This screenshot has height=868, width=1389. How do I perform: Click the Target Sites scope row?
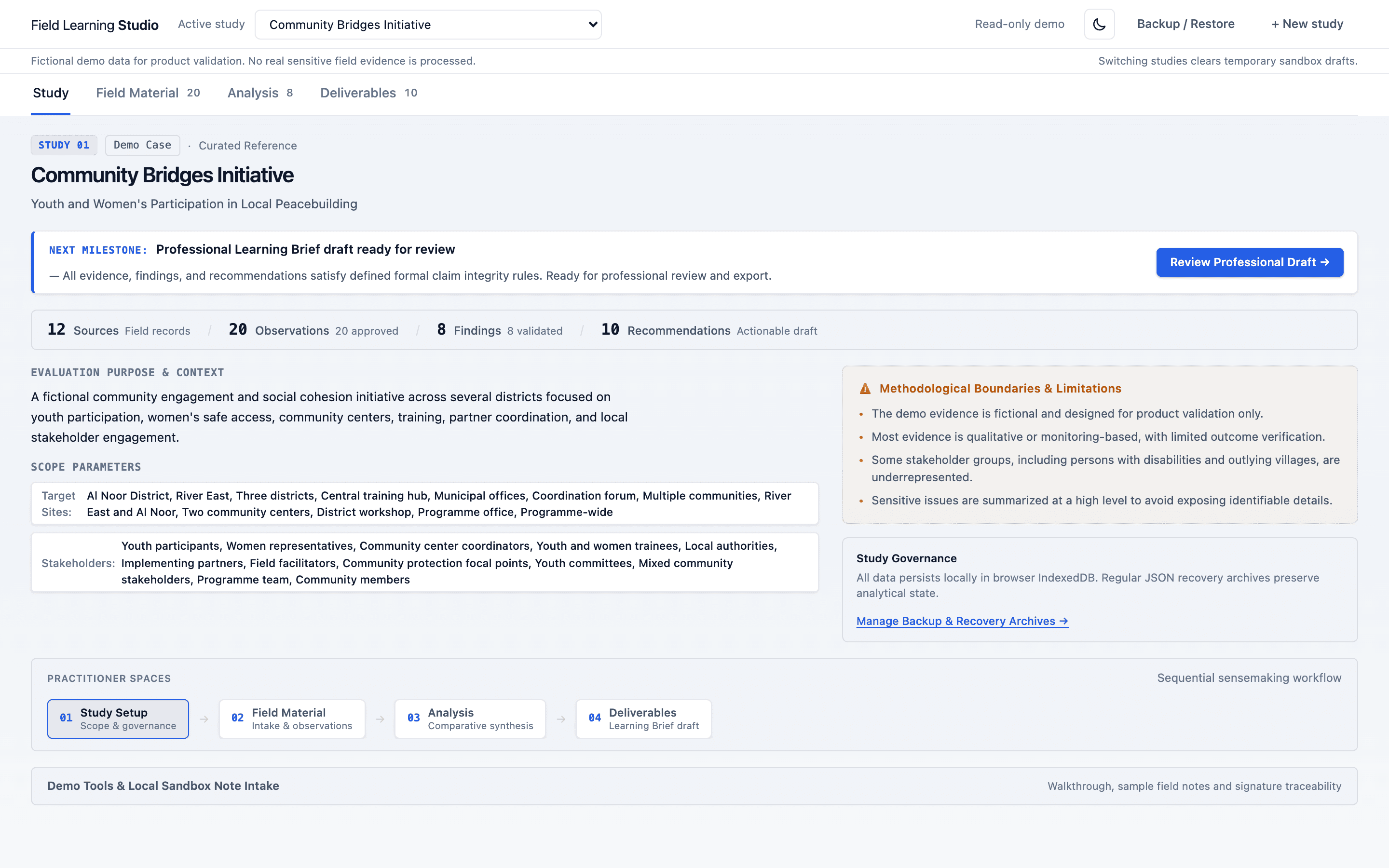425,503
